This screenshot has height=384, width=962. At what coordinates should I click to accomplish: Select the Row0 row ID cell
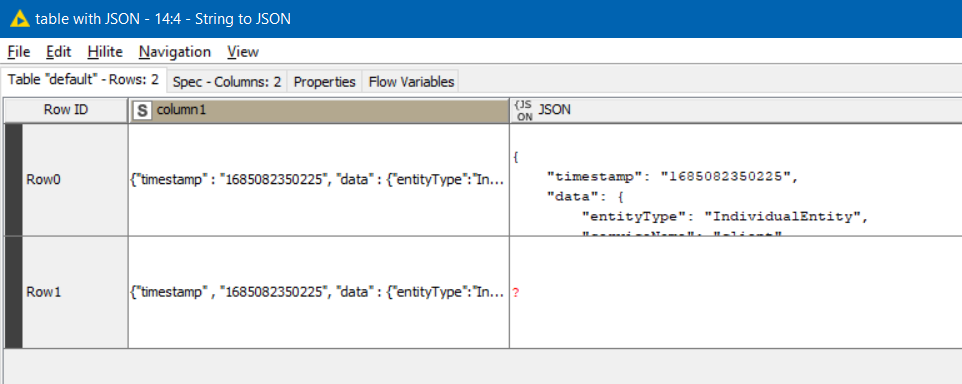coord(75,180)
